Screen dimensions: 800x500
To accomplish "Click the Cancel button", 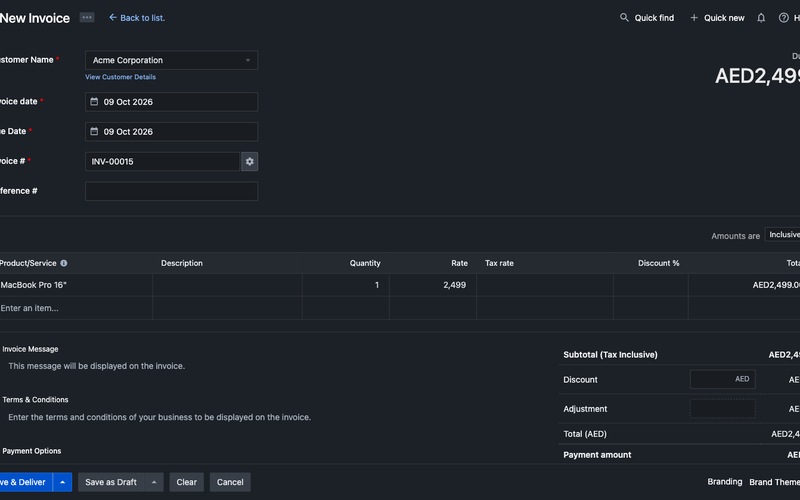I will 230,482.
